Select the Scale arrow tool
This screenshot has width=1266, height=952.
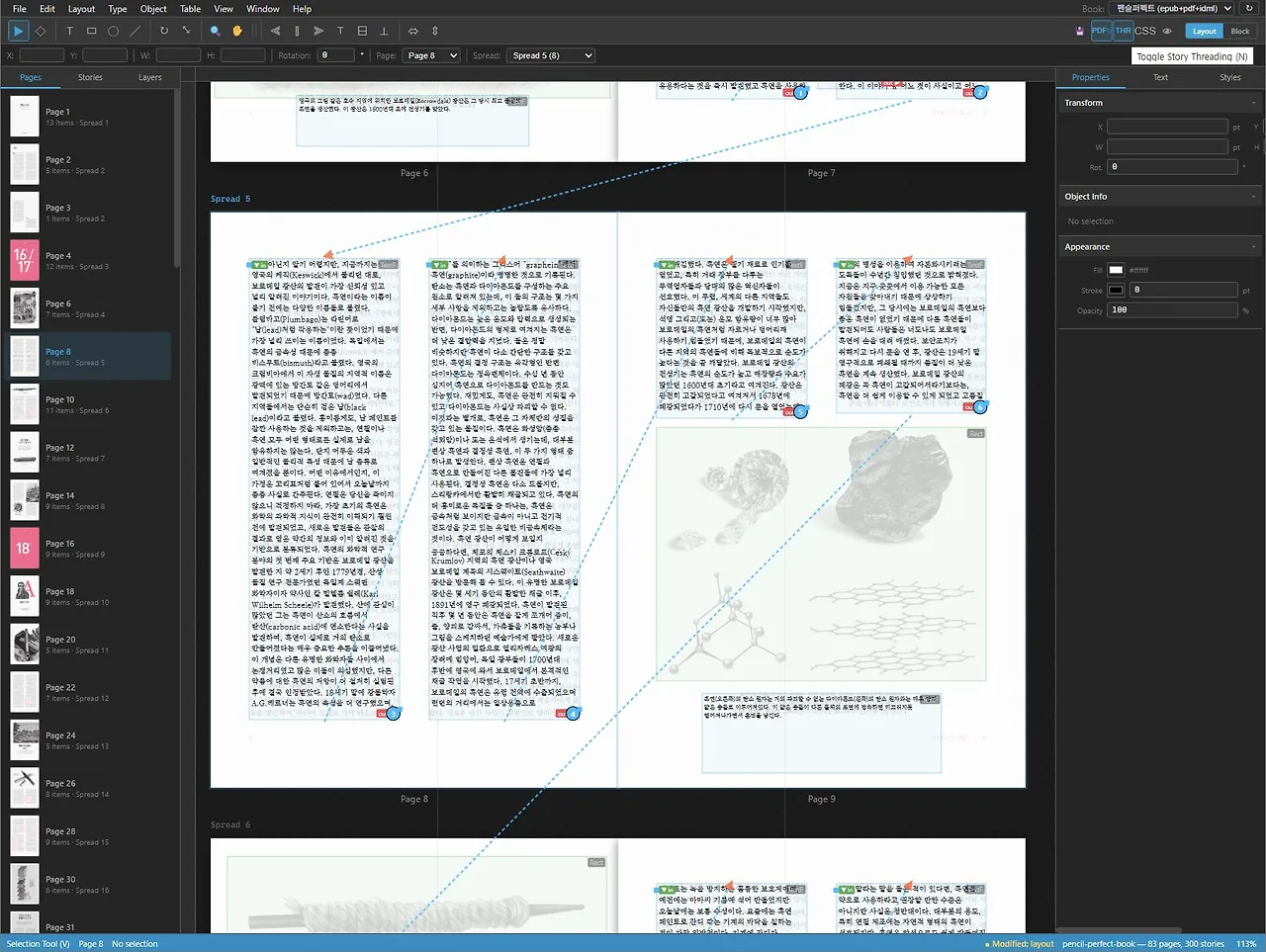coord(186,31)
